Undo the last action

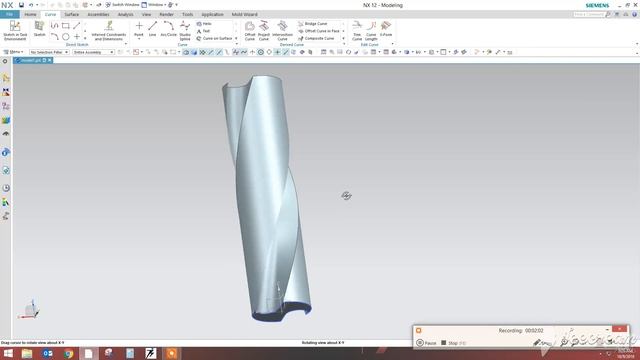[x=31, y=5]
